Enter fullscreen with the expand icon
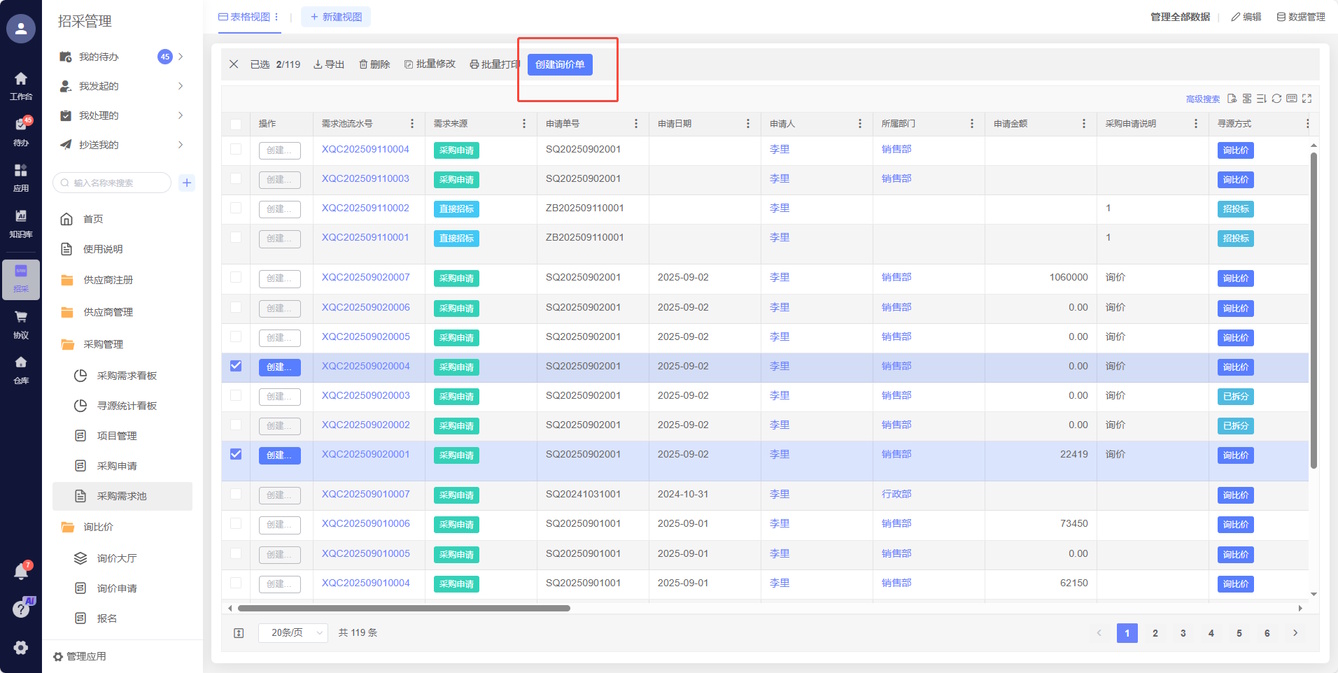 pyautogui.click(x=1307, y=99)
